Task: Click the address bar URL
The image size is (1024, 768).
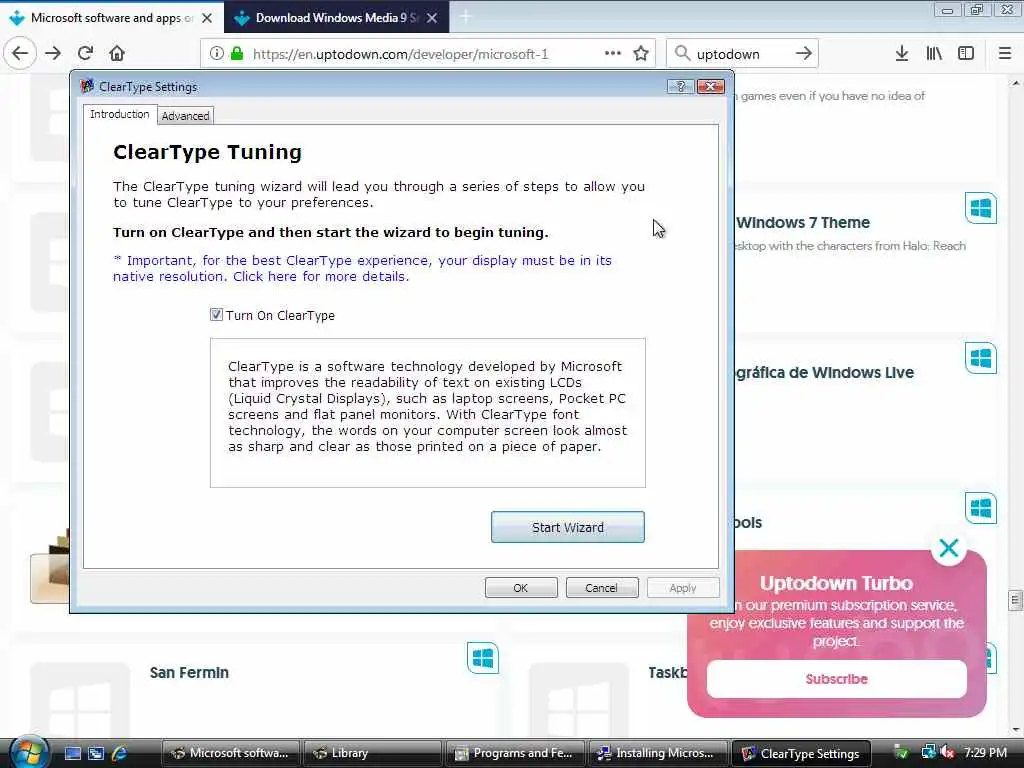Action: point(400,54)
